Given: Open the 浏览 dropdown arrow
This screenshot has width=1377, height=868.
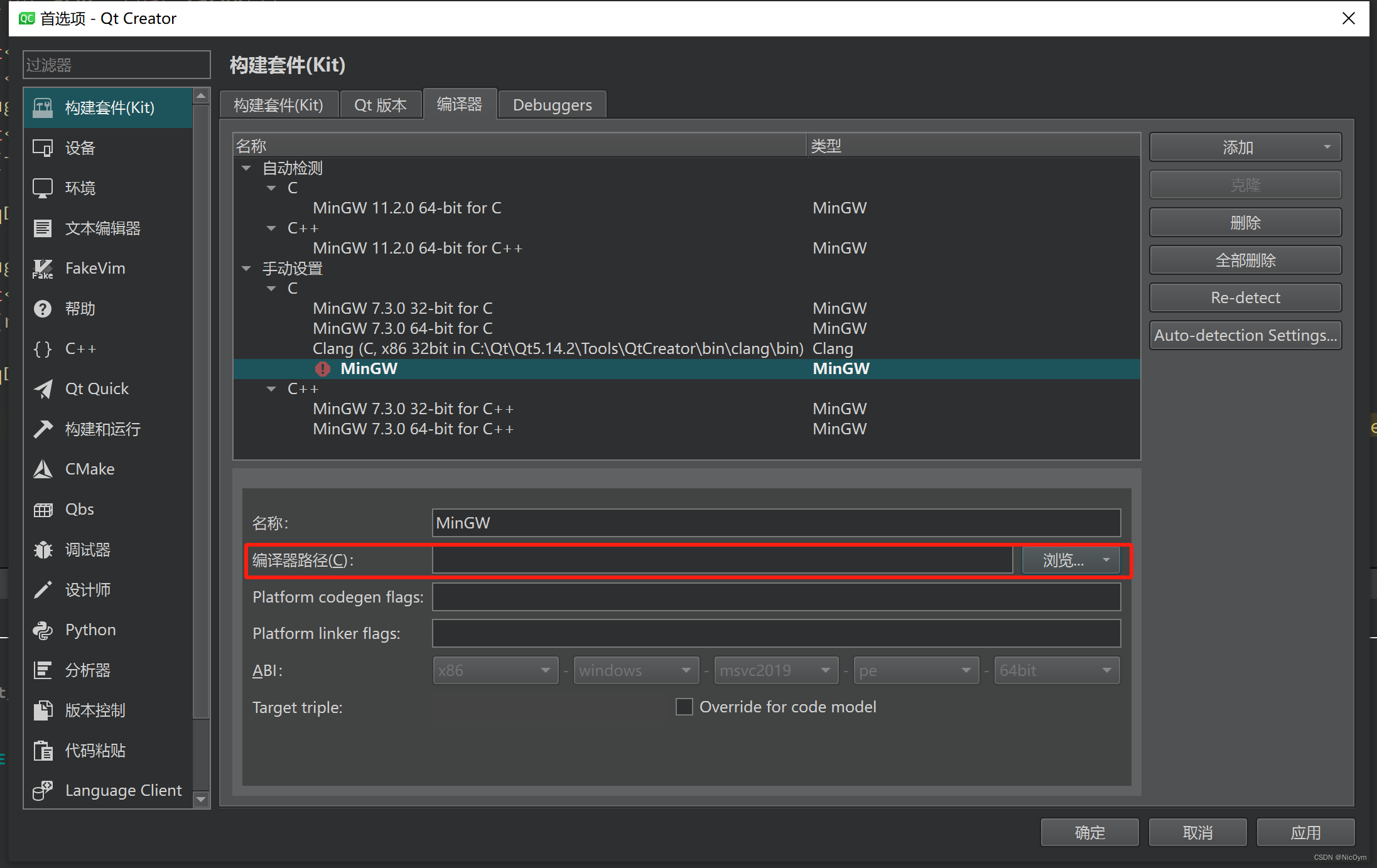Looking at the screenshot, I should coord(1106,560).
